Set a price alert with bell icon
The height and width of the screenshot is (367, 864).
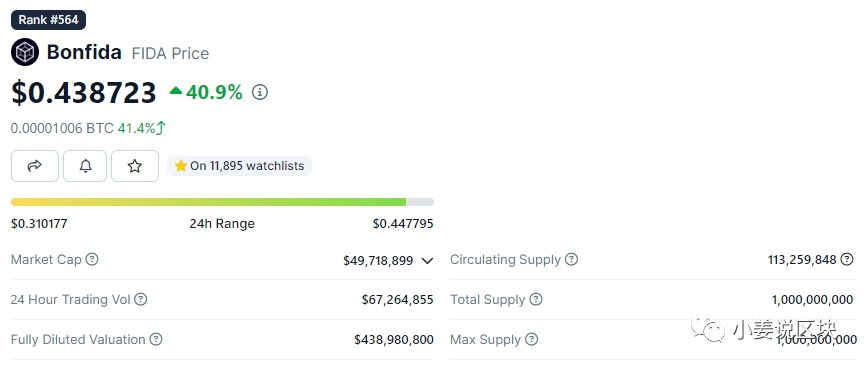pyautogui.click(x=85, y=166)
